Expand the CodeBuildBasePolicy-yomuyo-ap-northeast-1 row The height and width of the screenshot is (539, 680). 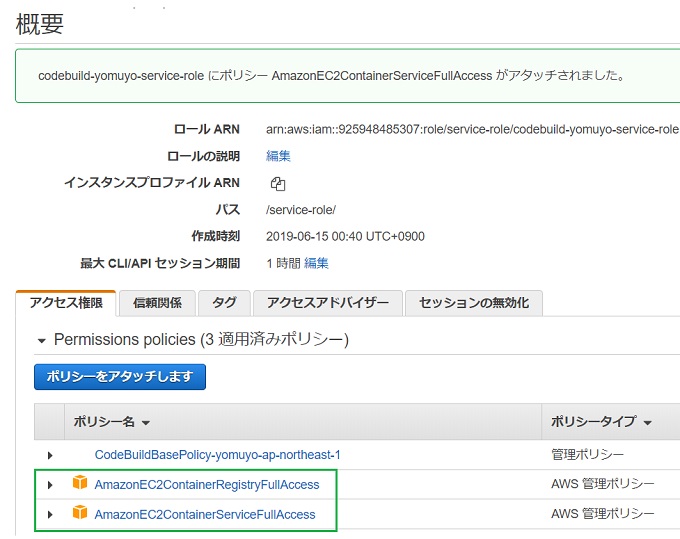[x=50, y=455]
